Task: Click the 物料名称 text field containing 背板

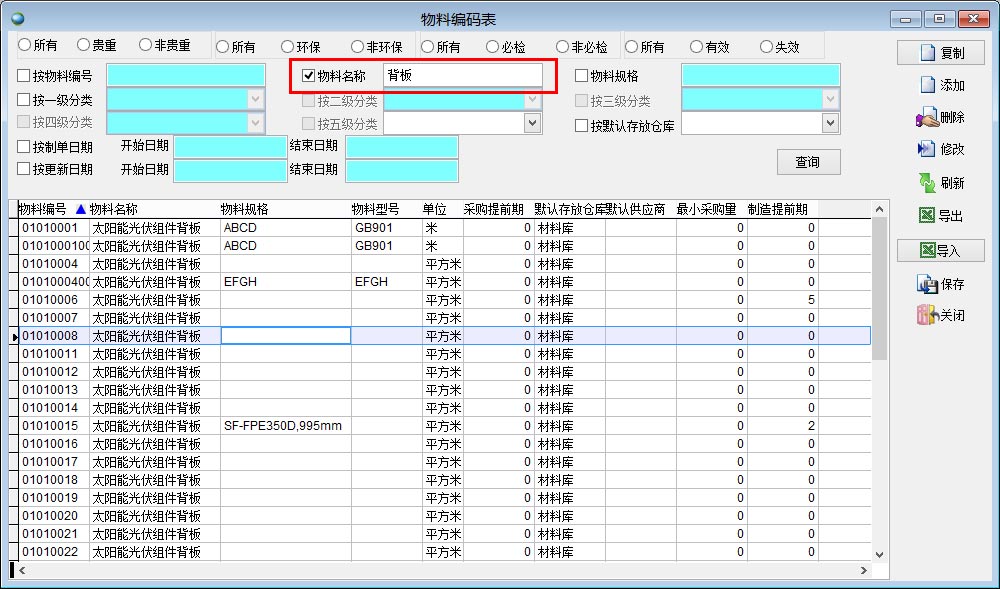Action: click(462, 76)
